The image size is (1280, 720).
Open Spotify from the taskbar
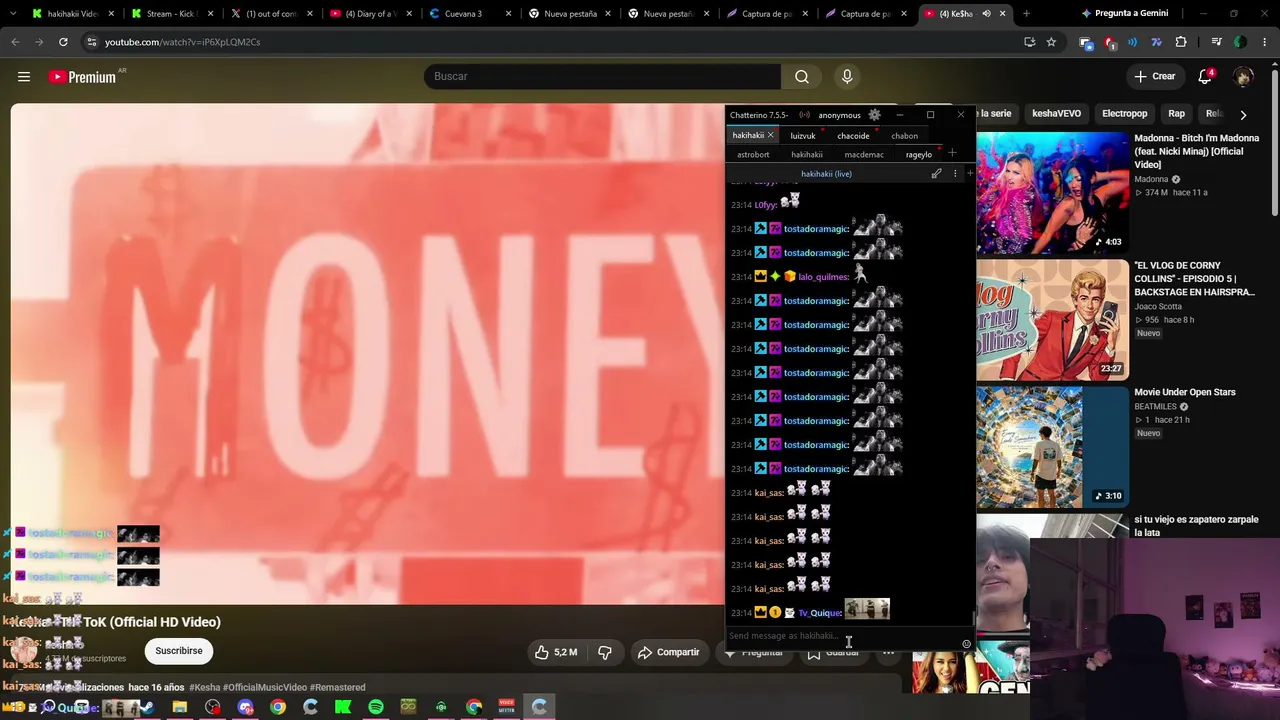coord(376,708)
